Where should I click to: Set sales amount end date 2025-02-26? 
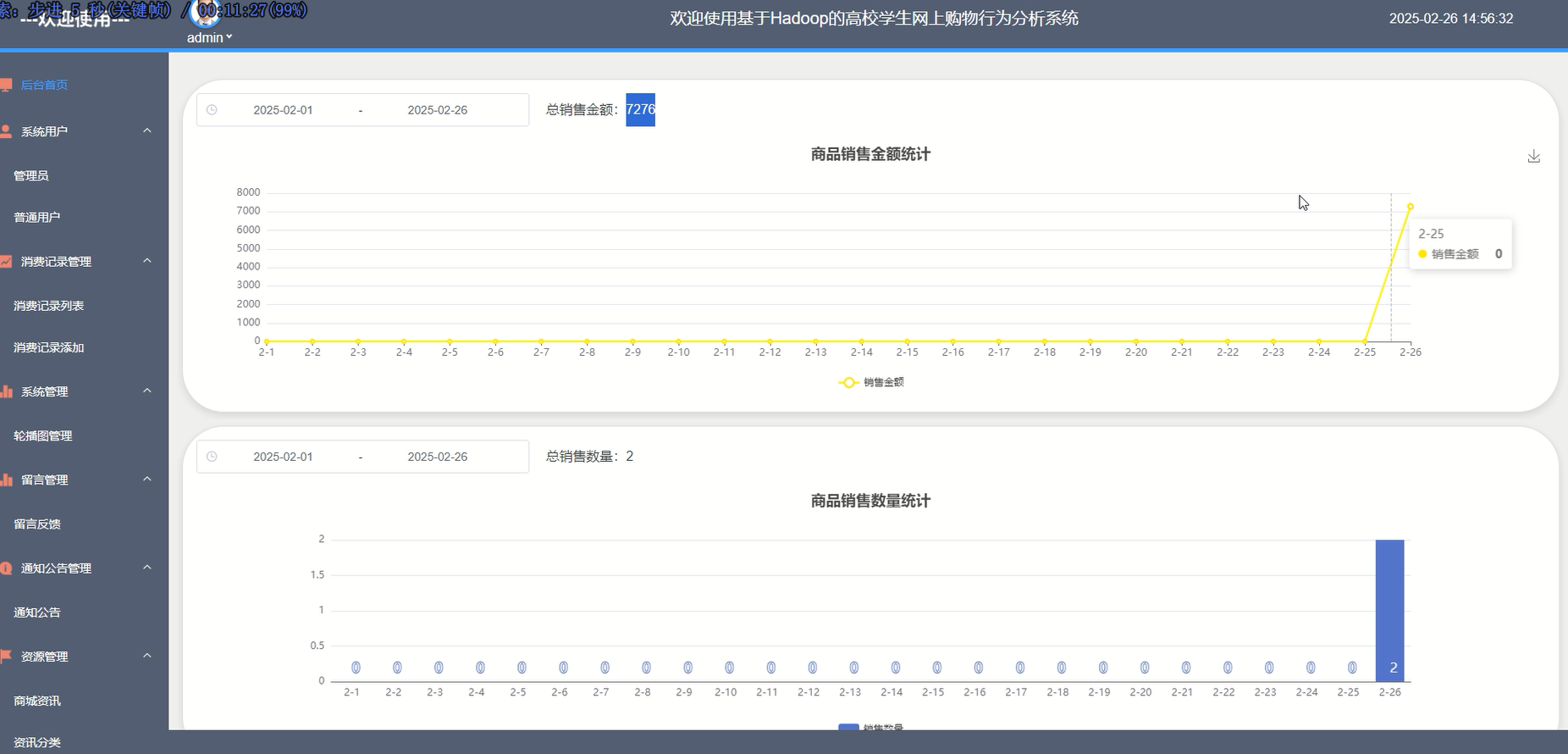click(x=437, y=110)
